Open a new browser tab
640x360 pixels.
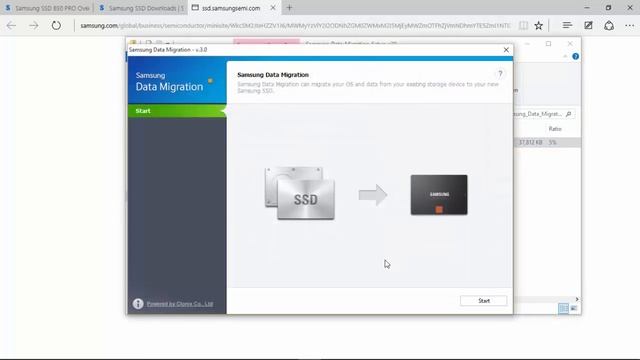(x=289, y=8)
